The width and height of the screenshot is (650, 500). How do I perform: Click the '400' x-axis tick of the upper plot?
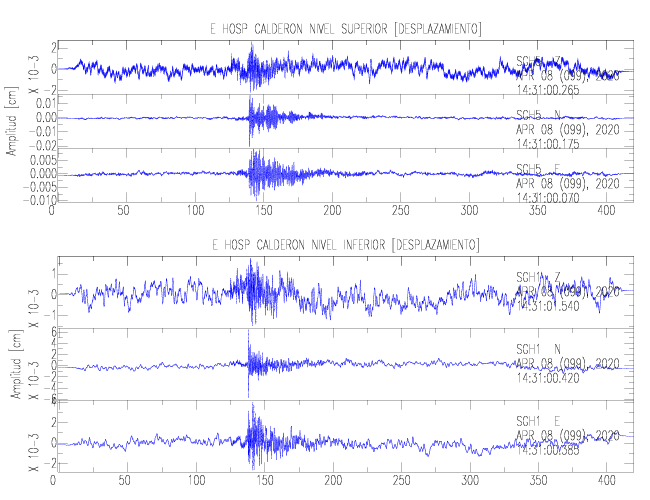click(606, 211)
